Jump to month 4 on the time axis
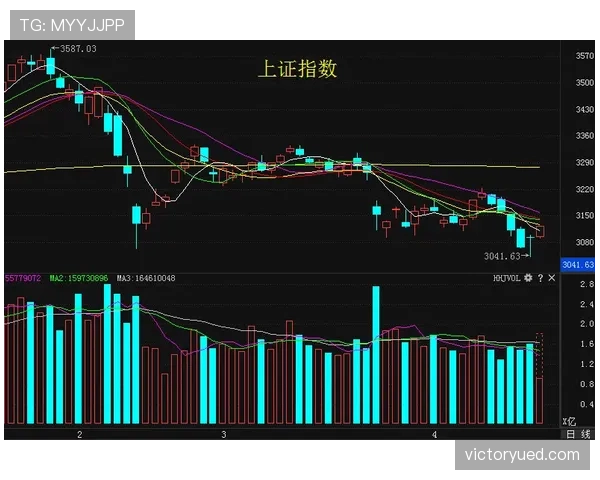Screen dimensions: 600x480 click(x=434, y=434)
